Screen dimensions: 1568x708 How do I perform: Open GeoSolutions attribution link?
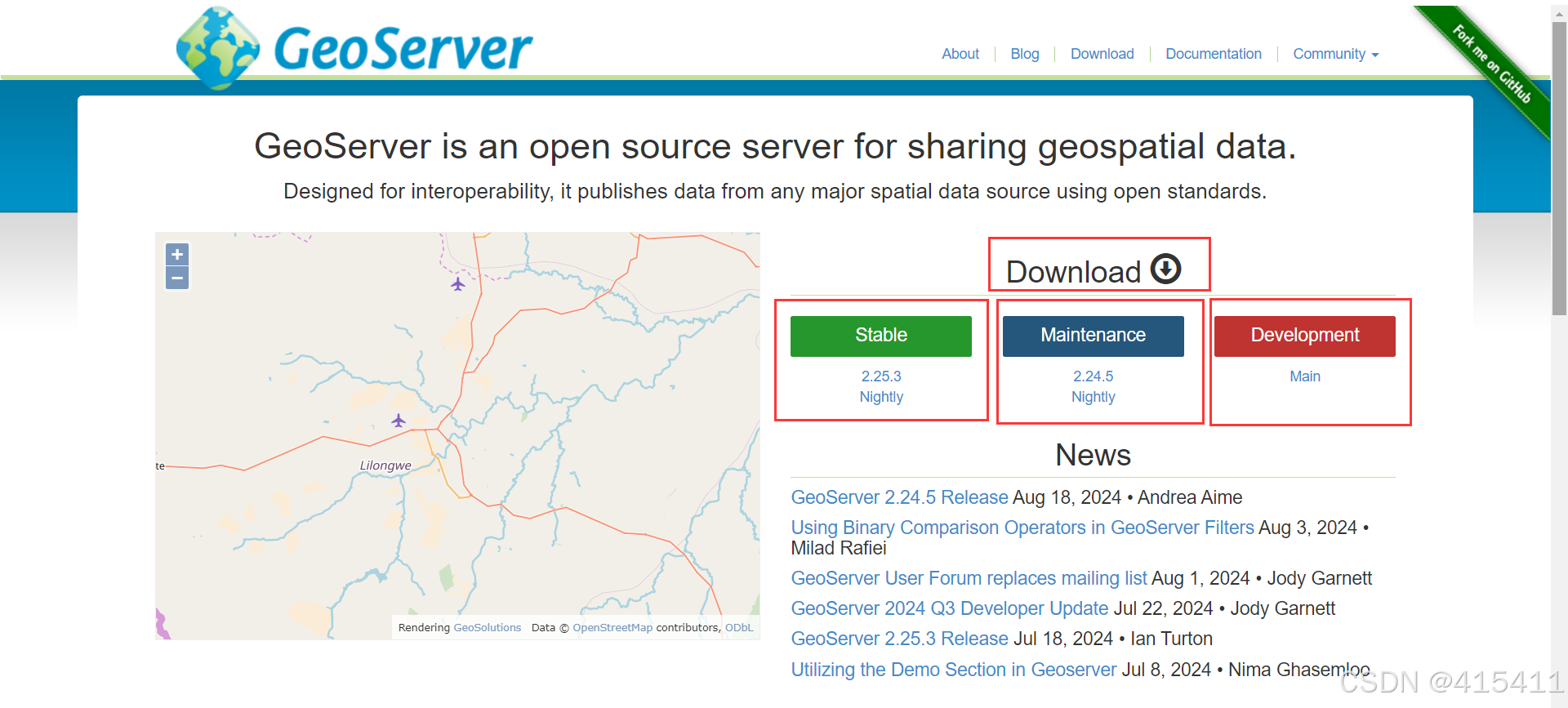487,628
